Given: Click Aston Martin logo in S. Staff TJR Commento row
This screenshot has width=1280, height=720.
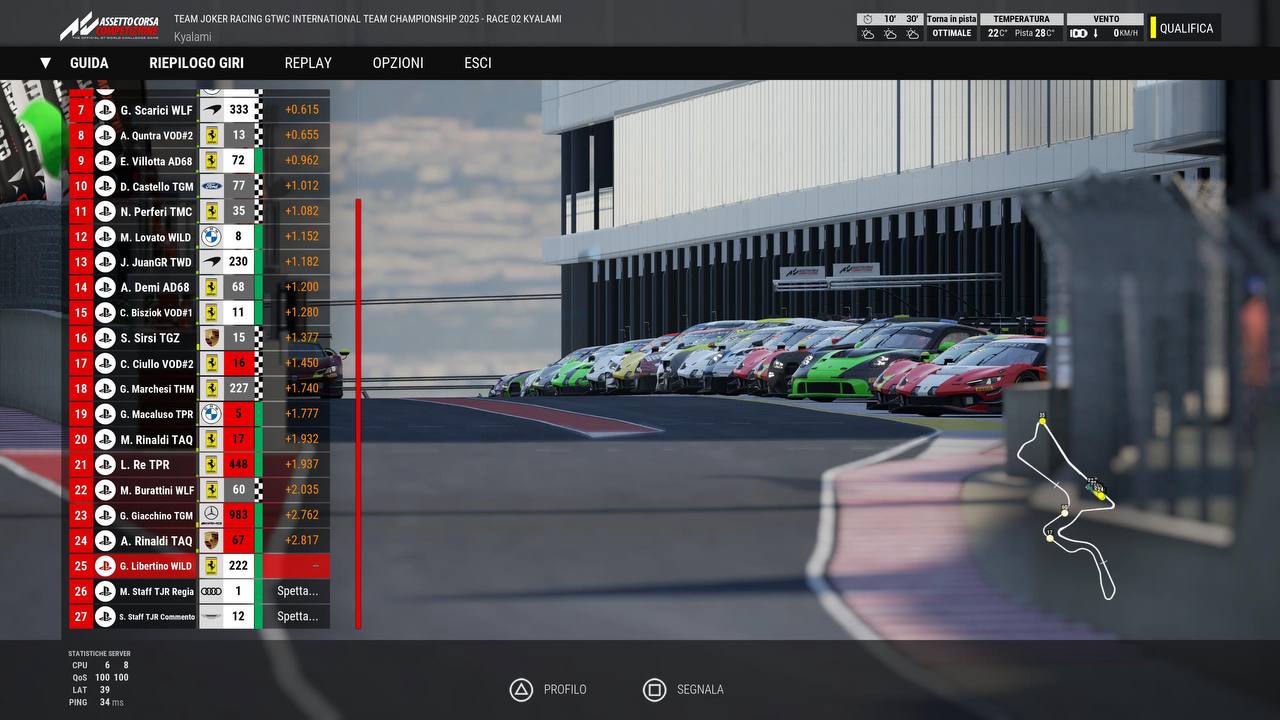Looking at the screenshot, I should (x=211, y=617).
